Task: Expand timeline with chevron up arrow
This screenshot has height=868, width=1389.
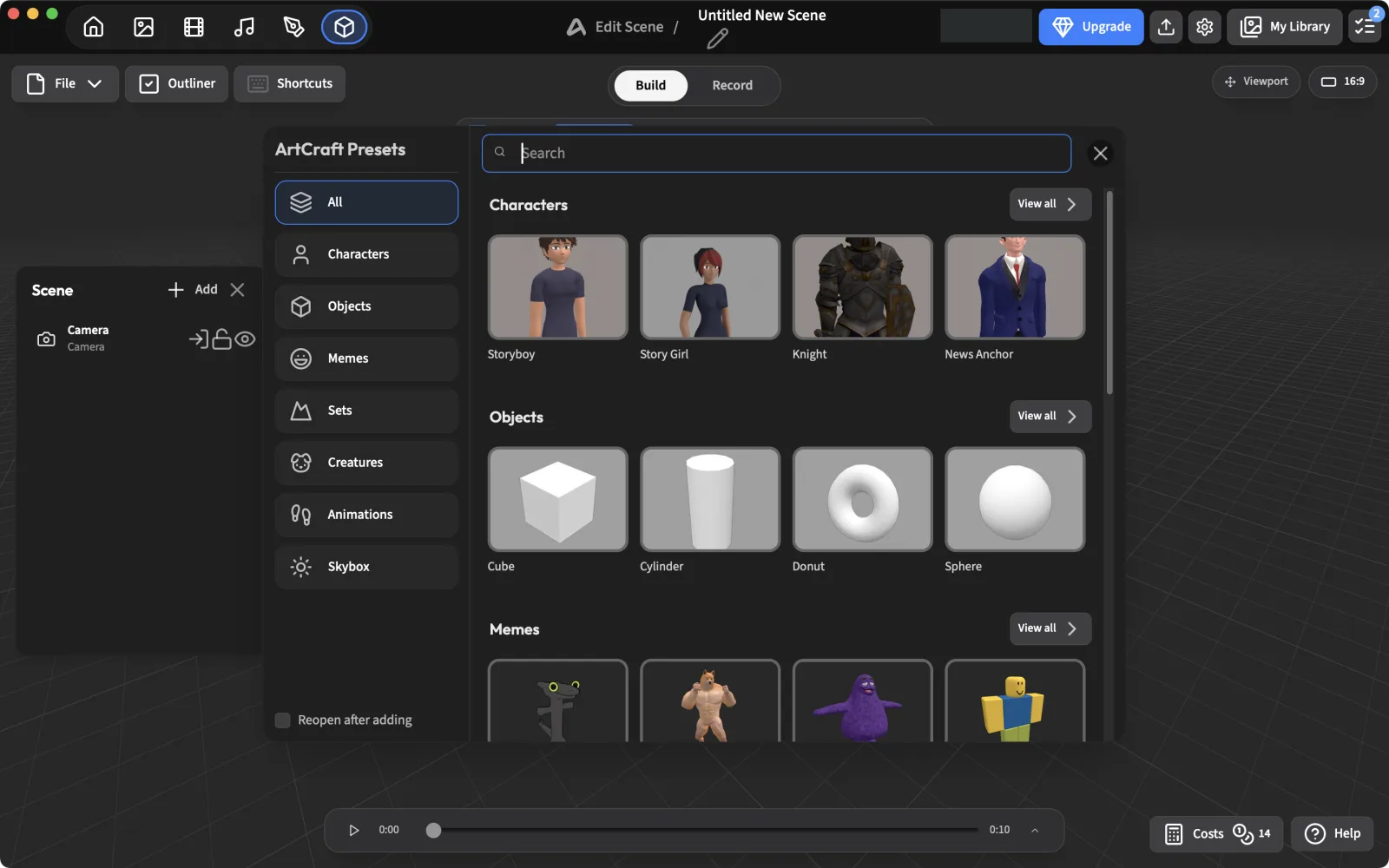Action: tap(1035, 830)
